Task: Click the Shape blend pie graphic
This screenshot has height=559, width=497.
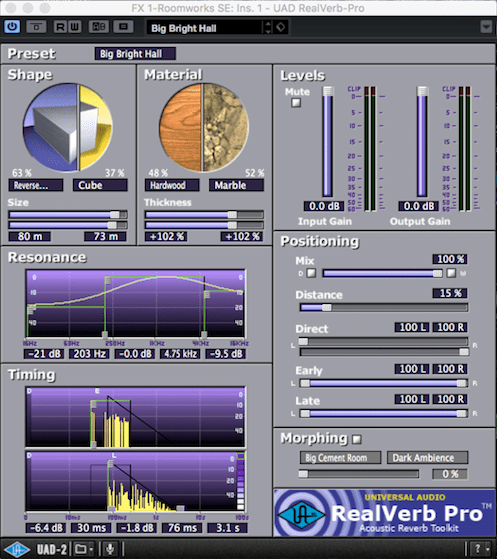Action: tap(68, 128)
